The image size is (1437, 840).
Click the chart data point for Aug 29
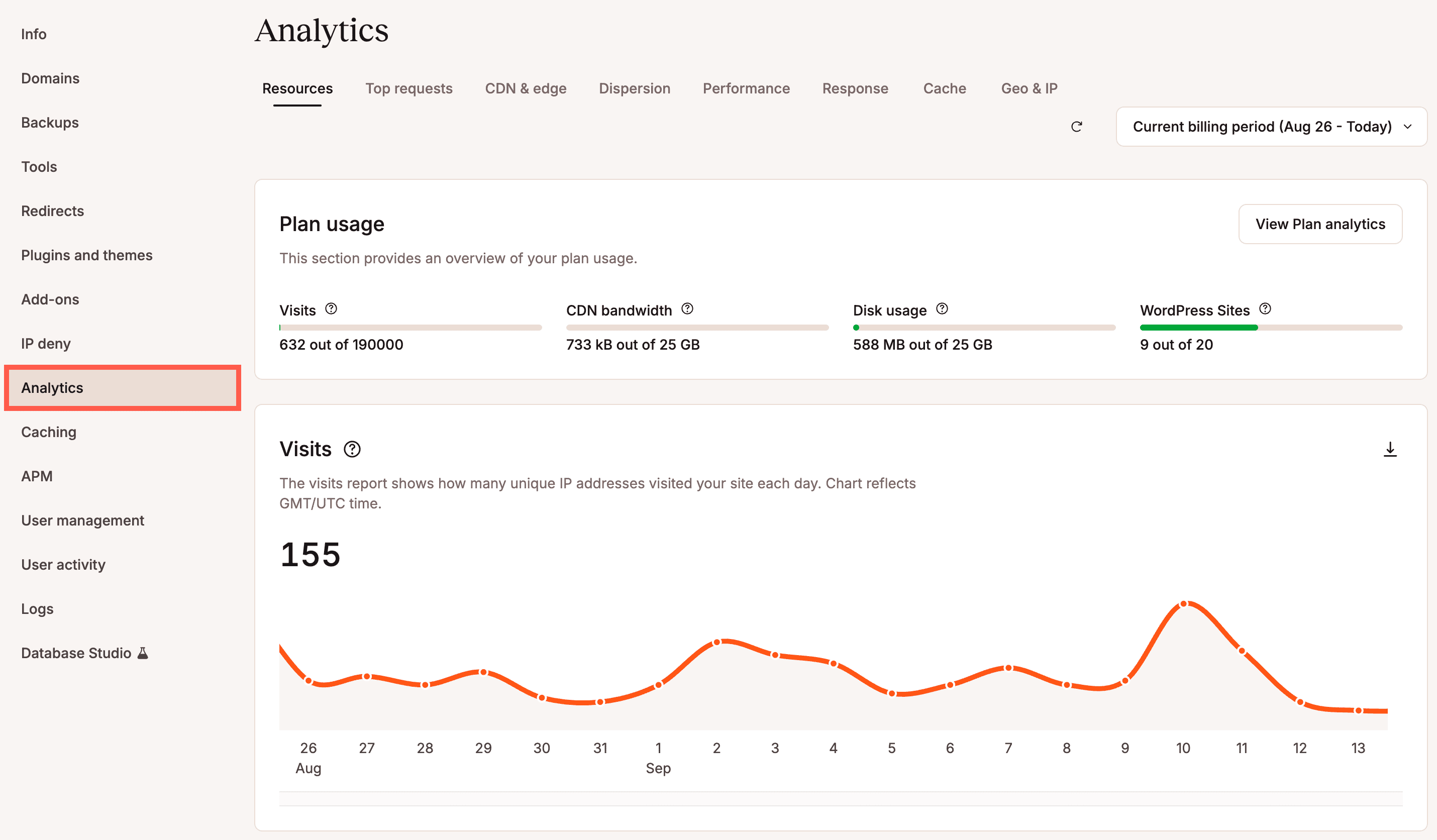pyautogui.click(x=483, y=672)
